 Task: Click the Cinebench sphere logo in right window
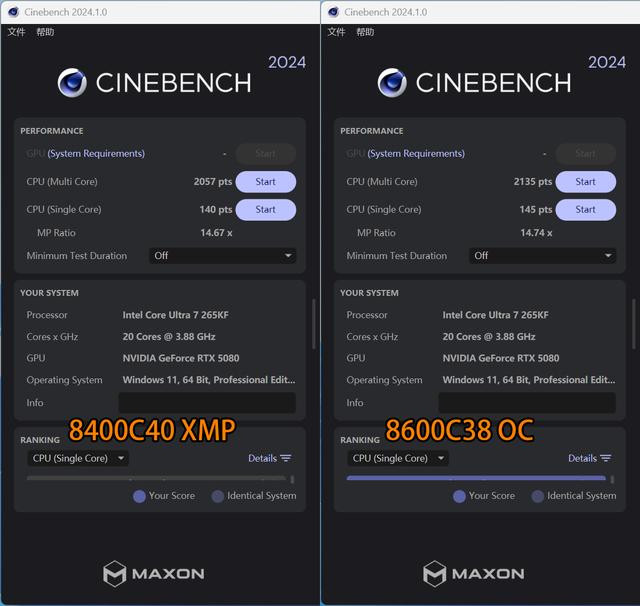pyautogui.click(x=392, y=82)
